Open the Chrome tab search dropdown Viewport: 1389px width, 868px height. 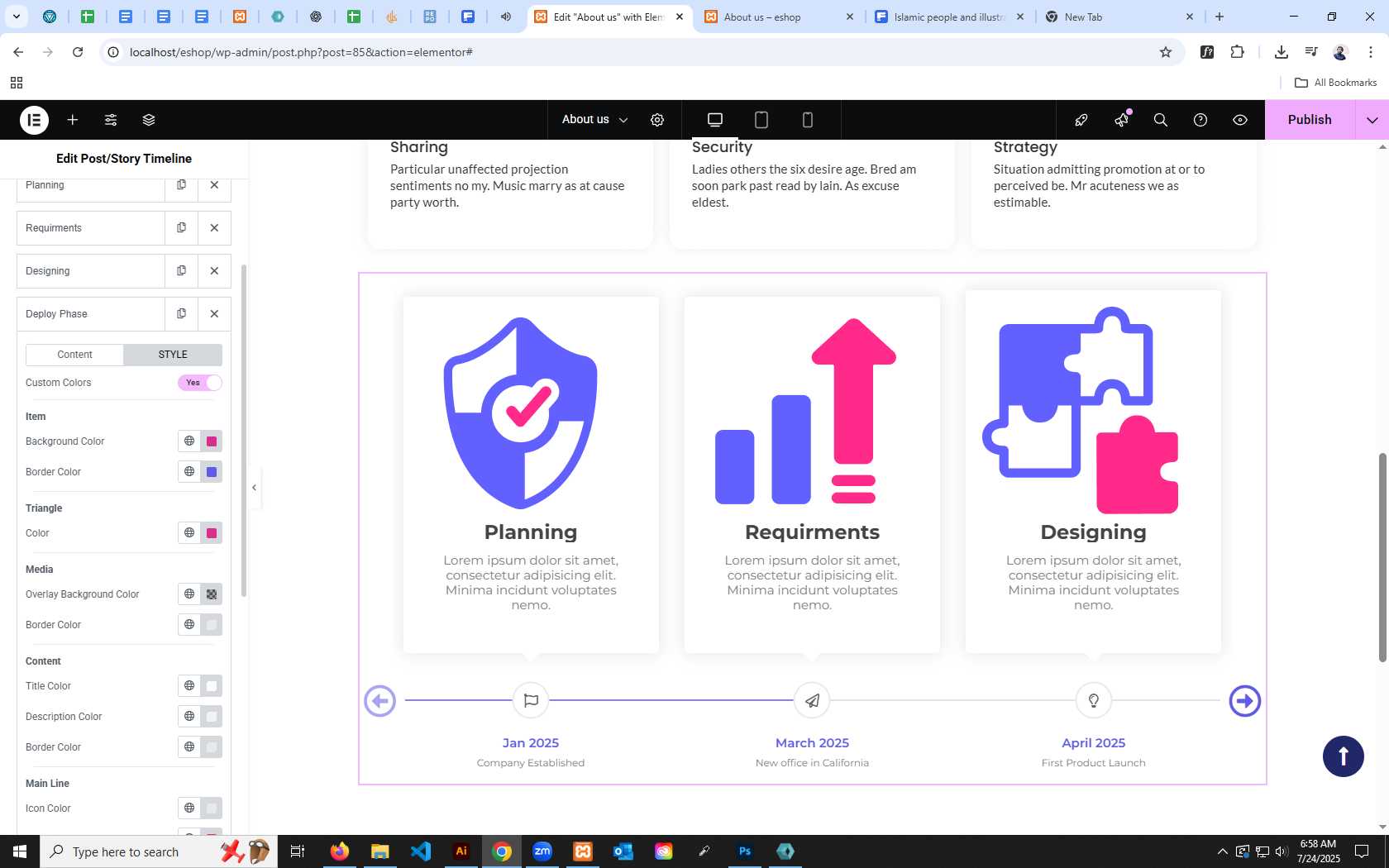(17, 17)
